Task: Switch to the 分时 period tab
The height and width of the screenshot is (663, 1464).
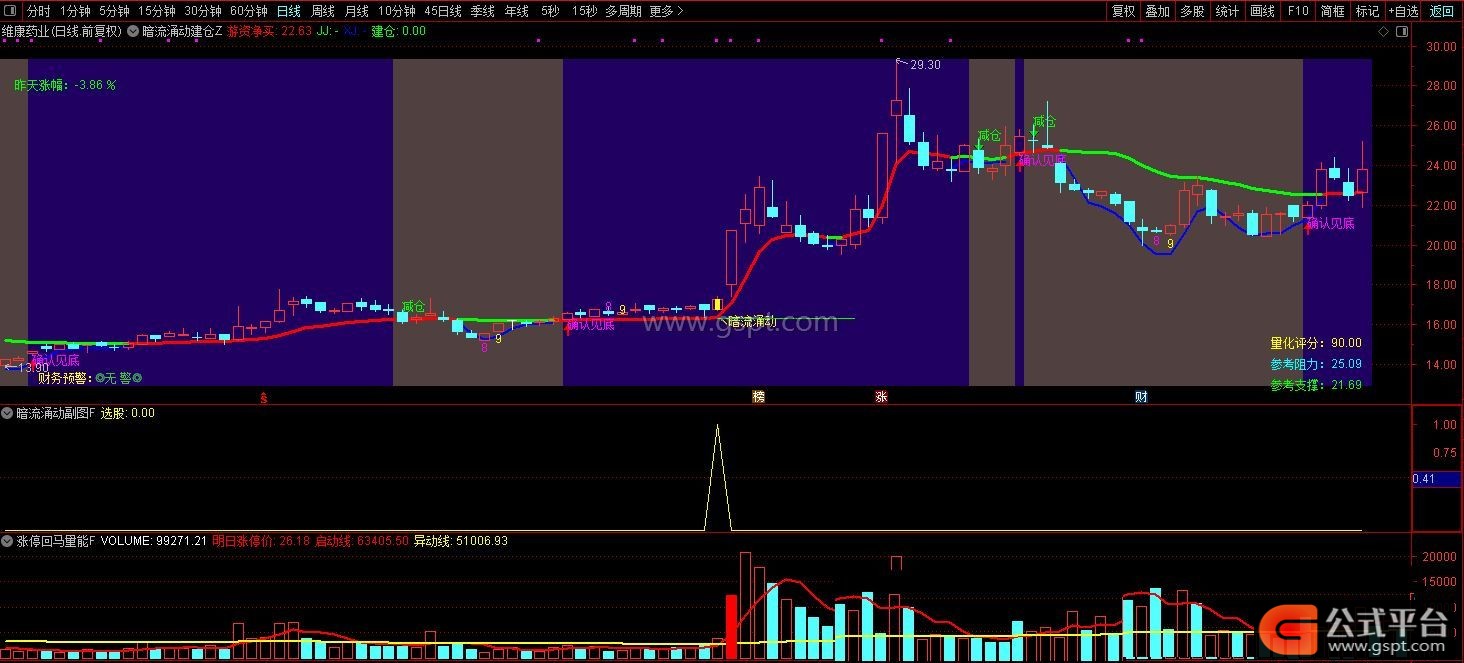Action: tap(38, 11)
